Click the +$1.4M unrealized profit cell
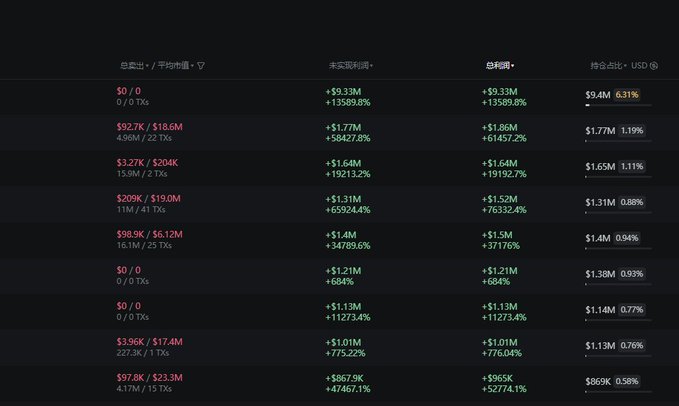Image resolution: width=679 pixels, height=406 pixels. (x=345, y=234)
